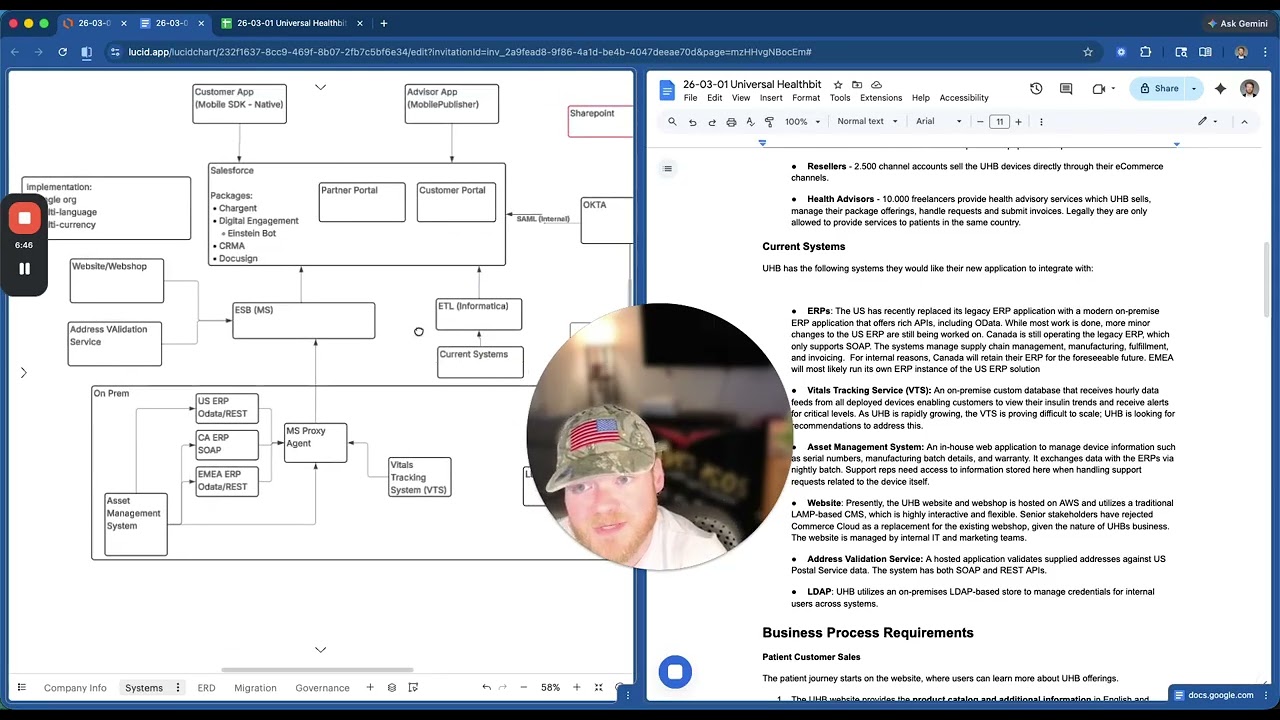Decrease the font size in Docs
1280x720 pixels.
coord(980,122)
